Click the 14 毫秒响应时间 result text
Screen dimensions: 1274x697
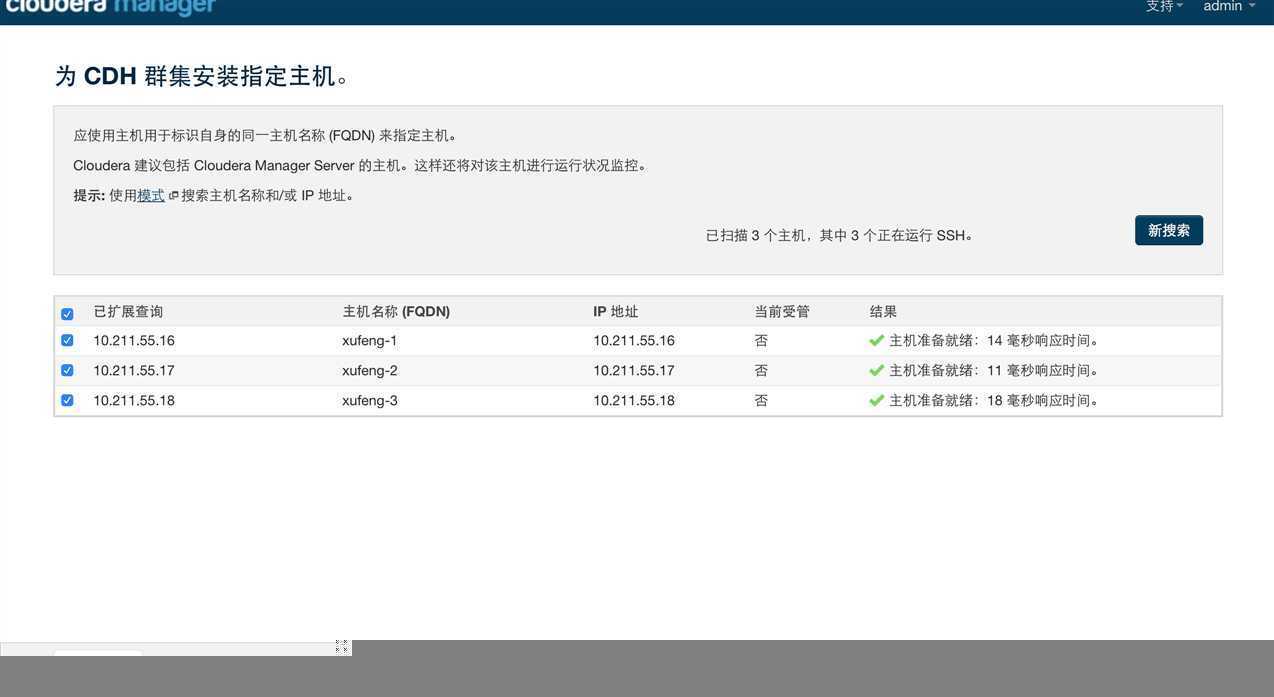click(x=1043, y=341)
